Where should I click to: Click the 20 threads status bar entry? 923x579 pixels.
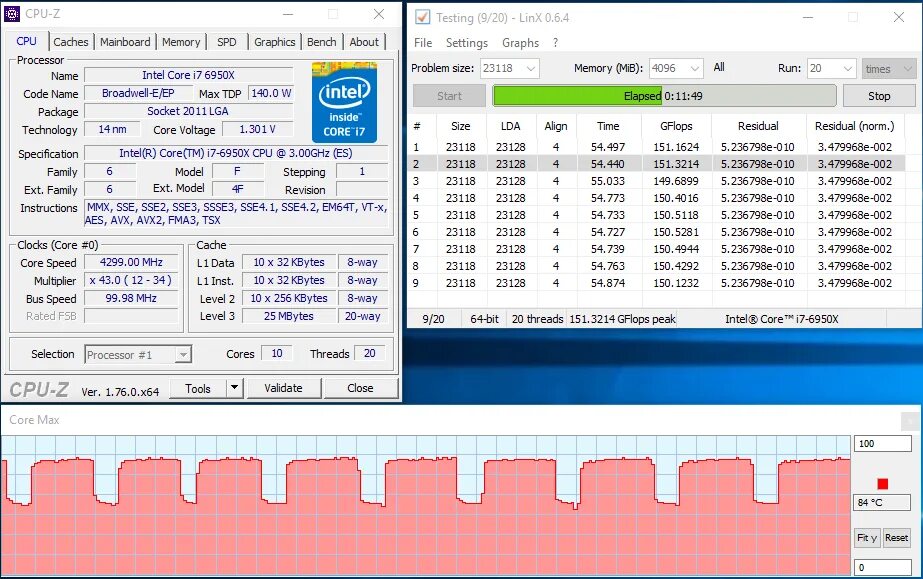point(537,320)
